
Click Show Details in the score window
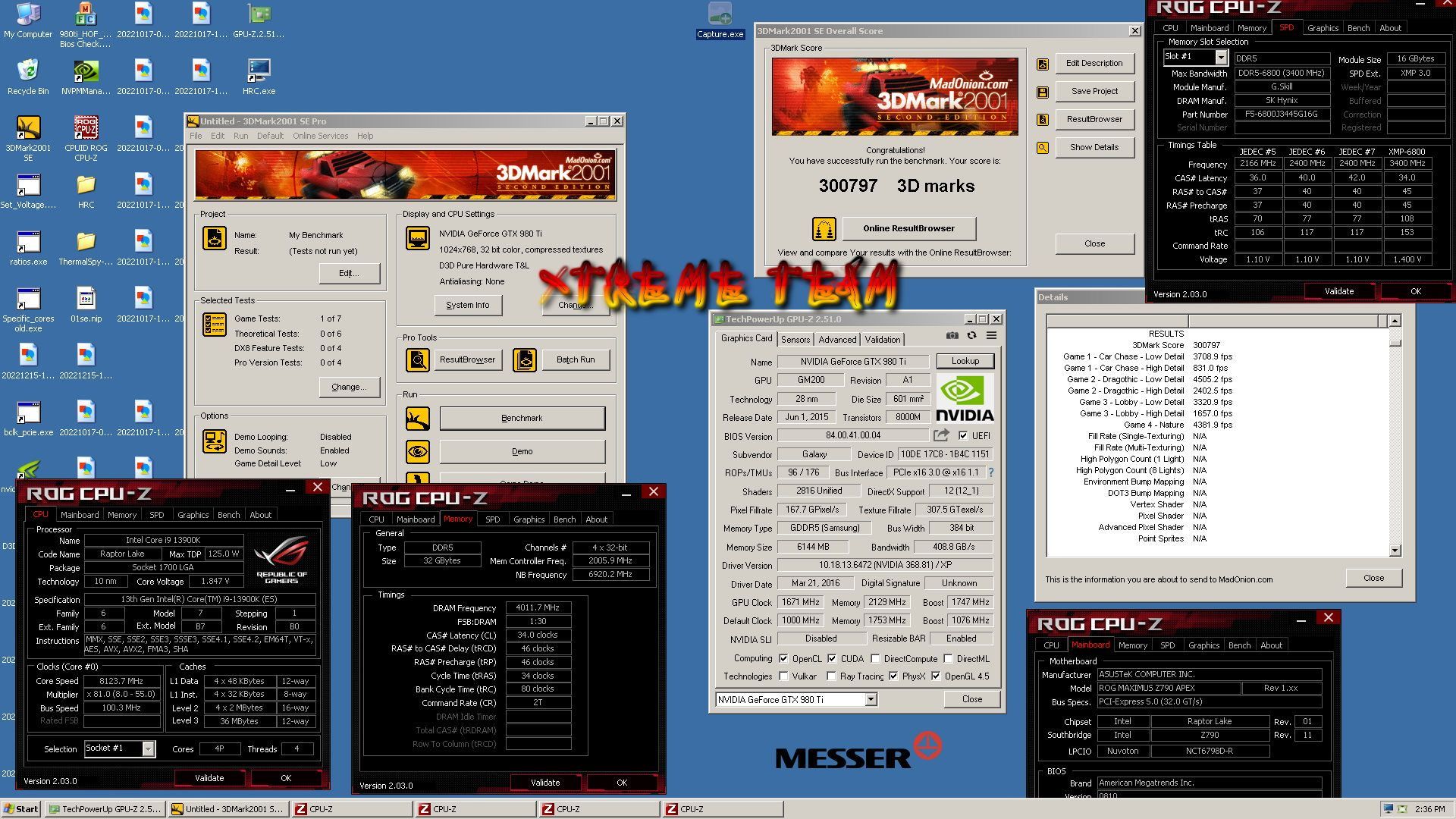pos(1094,147)
